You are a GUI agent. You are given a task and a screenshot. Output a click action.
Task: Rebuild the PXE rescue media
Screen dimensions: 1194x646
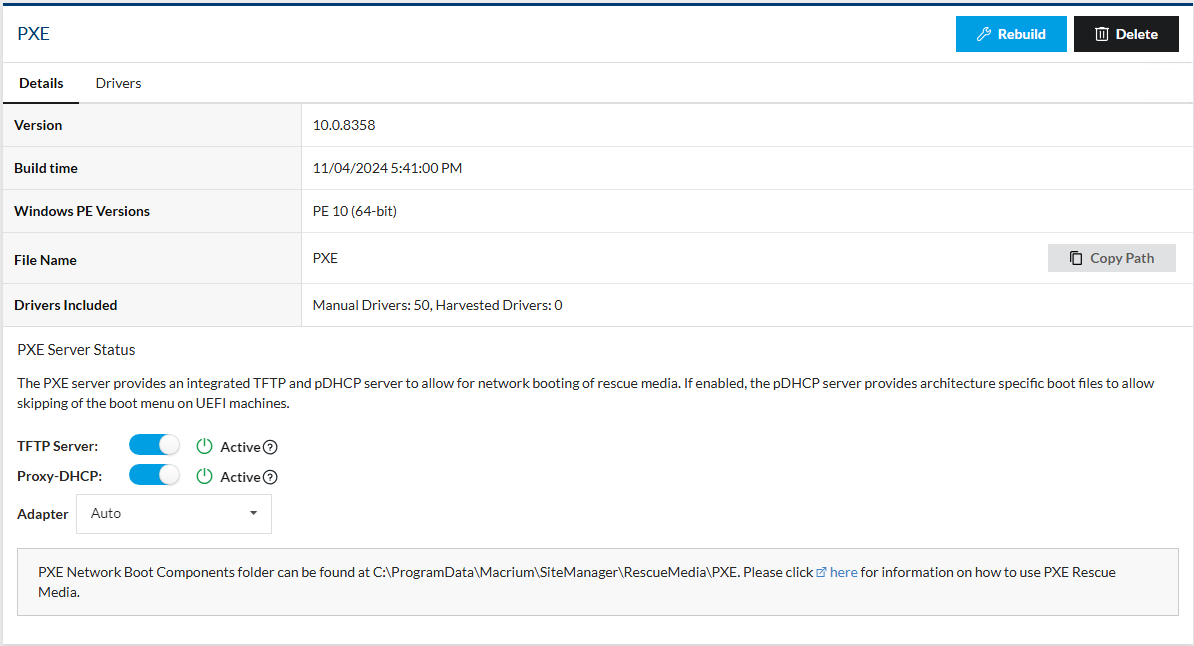click(1011, 34)
